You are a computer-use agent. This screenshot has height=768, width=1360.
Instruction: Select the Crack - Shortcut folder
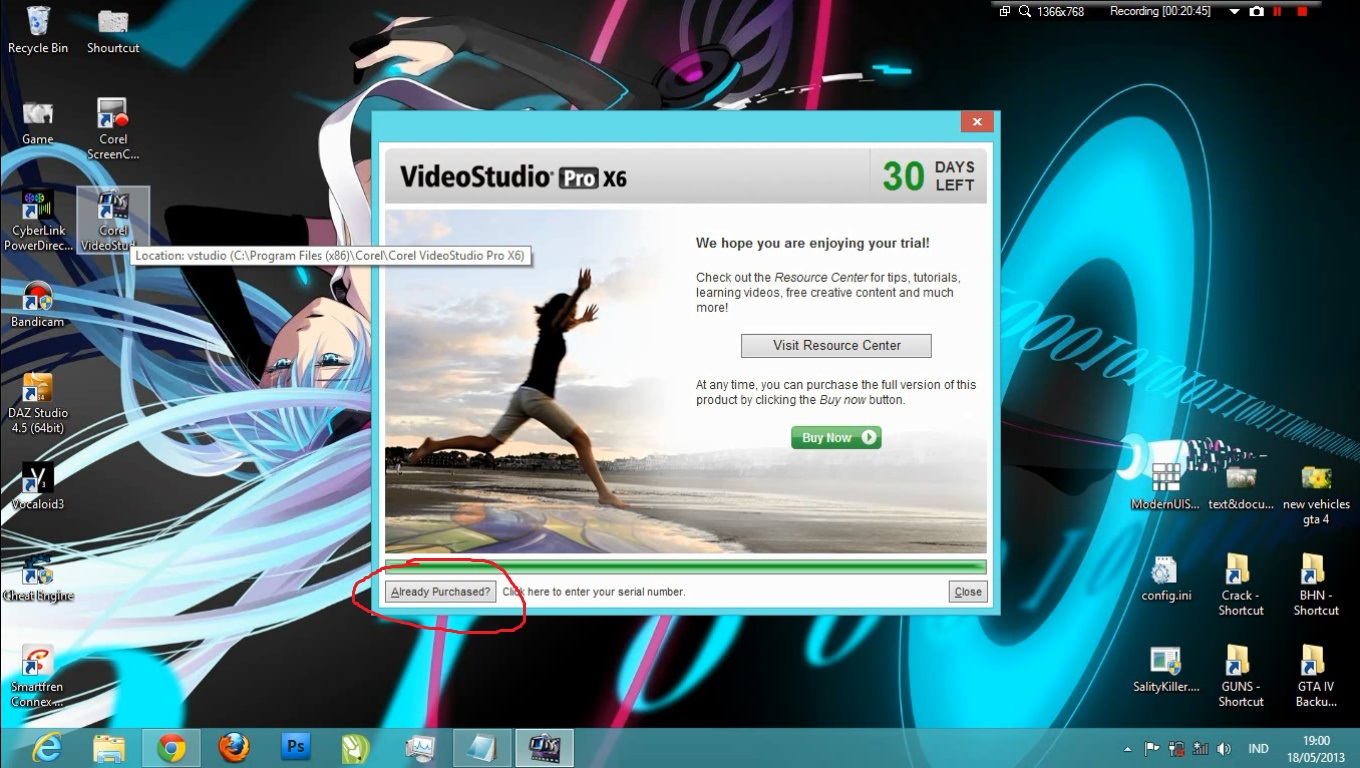[1241, 586]
